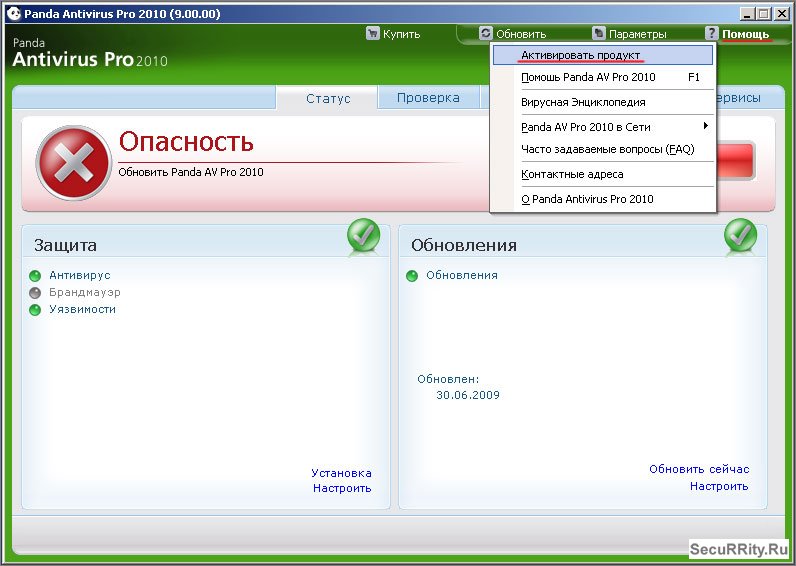Viewport: 796px width, 566px height.
Task: Click the shopping cart icon beside Купить
Action: click(x=373, y=34)
